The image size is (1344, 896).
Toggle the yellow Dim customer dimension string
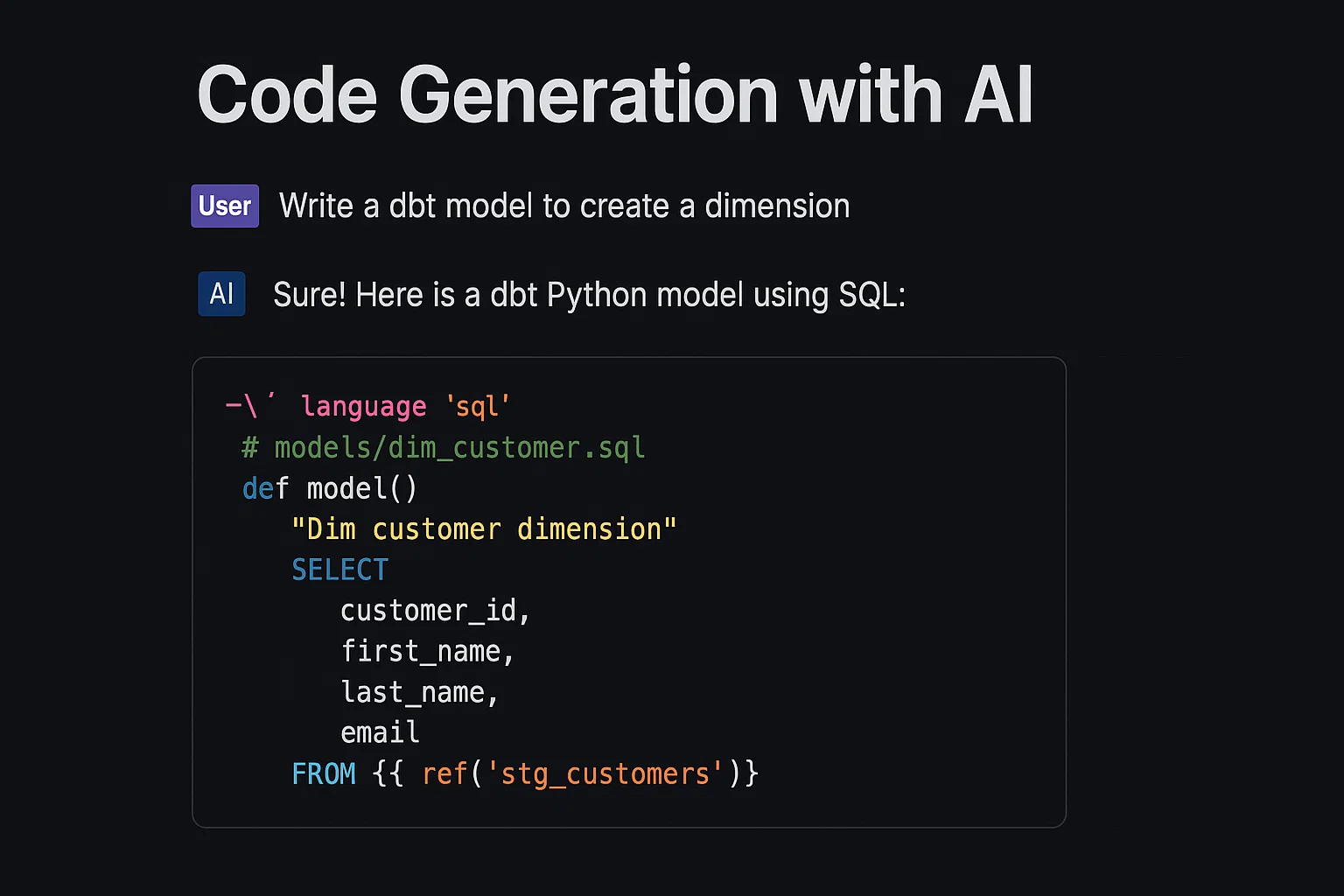tap(484, 528)
